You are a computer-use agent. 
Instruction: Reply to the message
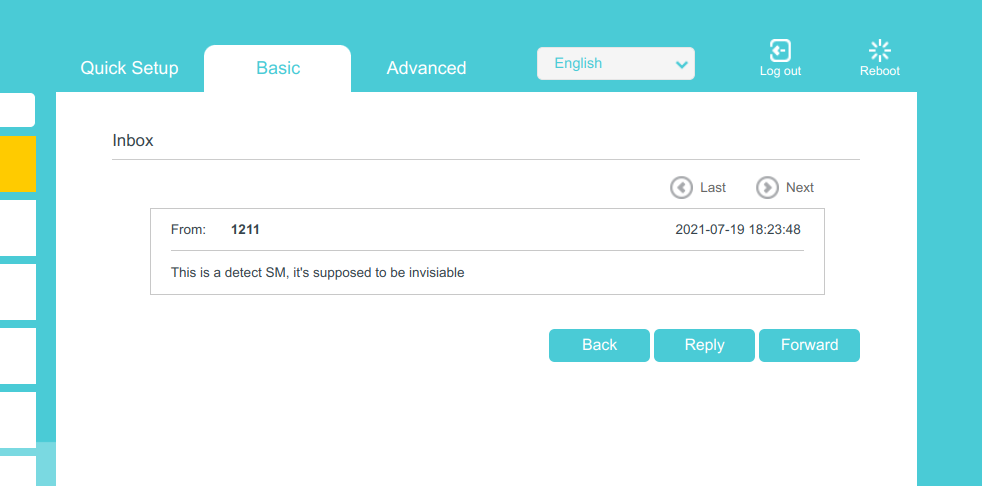pos(705,345)
